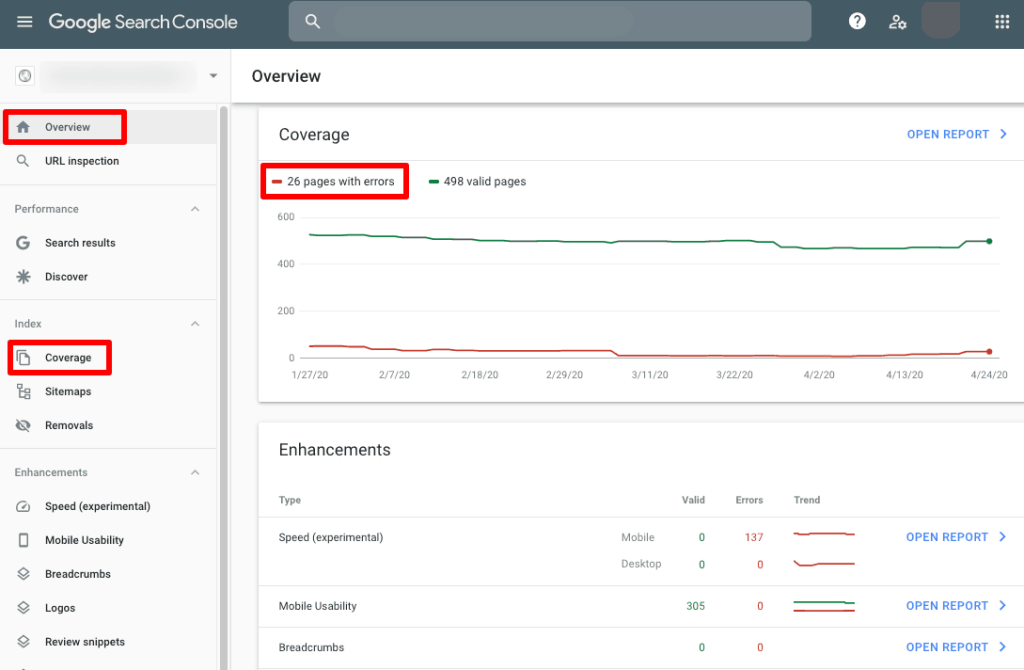This screenshot has width=1024, height=670.
Task: Toggle the 26 pages with errors legend
Action: click(x=334, y=182)
